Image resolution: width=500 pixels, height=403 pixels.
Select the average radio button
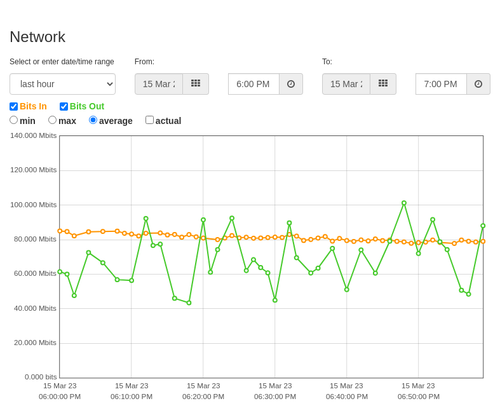pyautogui.click(x=93, y=120)
